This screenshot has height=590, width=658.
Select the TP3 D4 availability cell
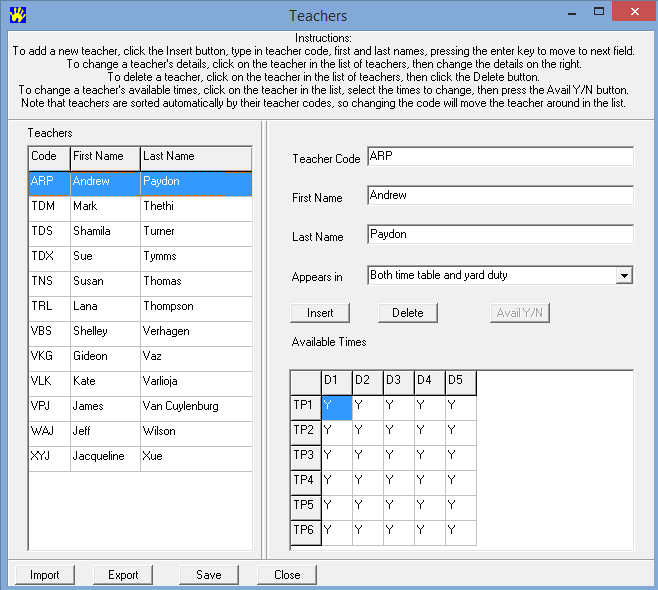click(x=430, y=457)
